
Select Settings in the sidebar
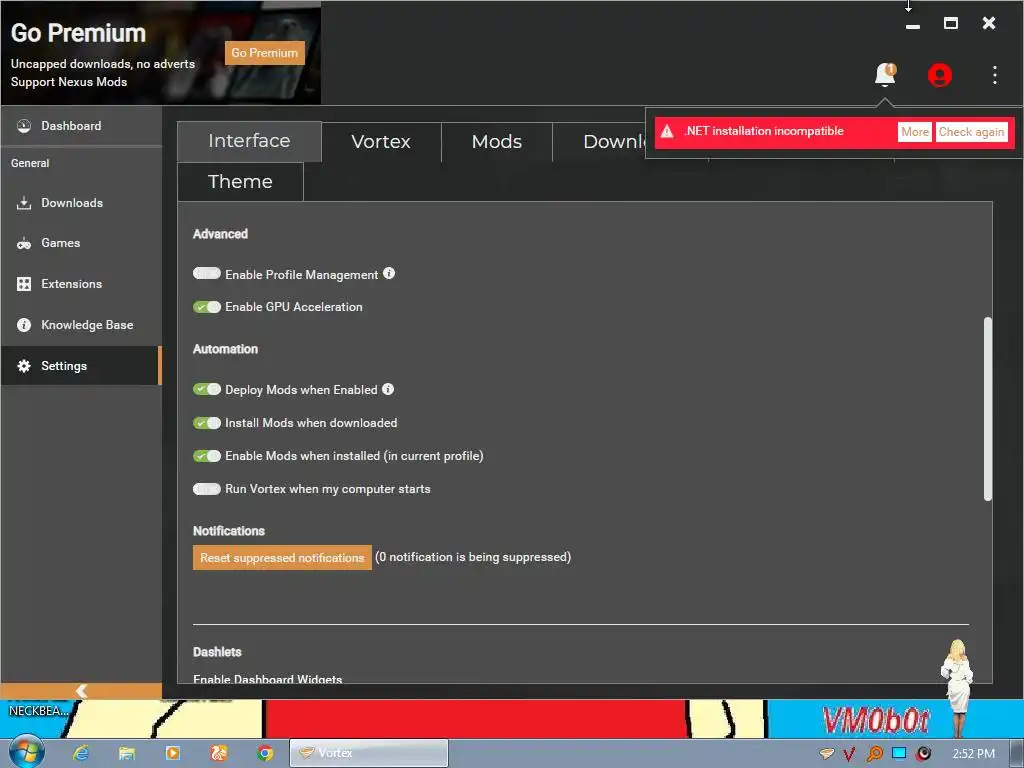pos(81,366)
